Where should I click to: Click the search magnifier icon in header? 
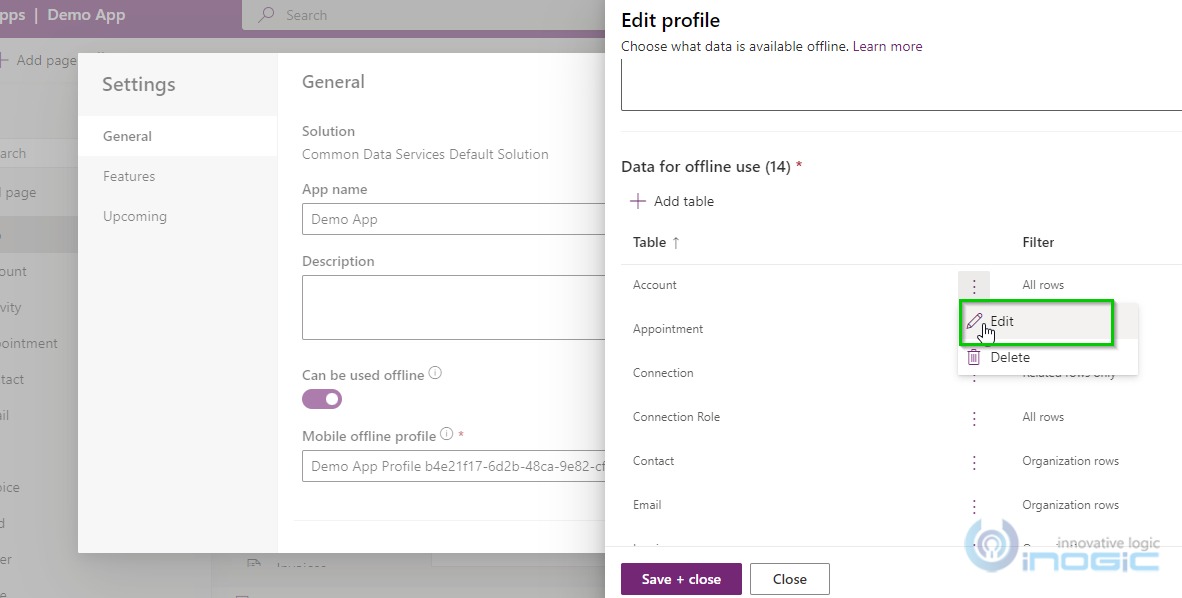pyautogui.click(x=266, y=15)
